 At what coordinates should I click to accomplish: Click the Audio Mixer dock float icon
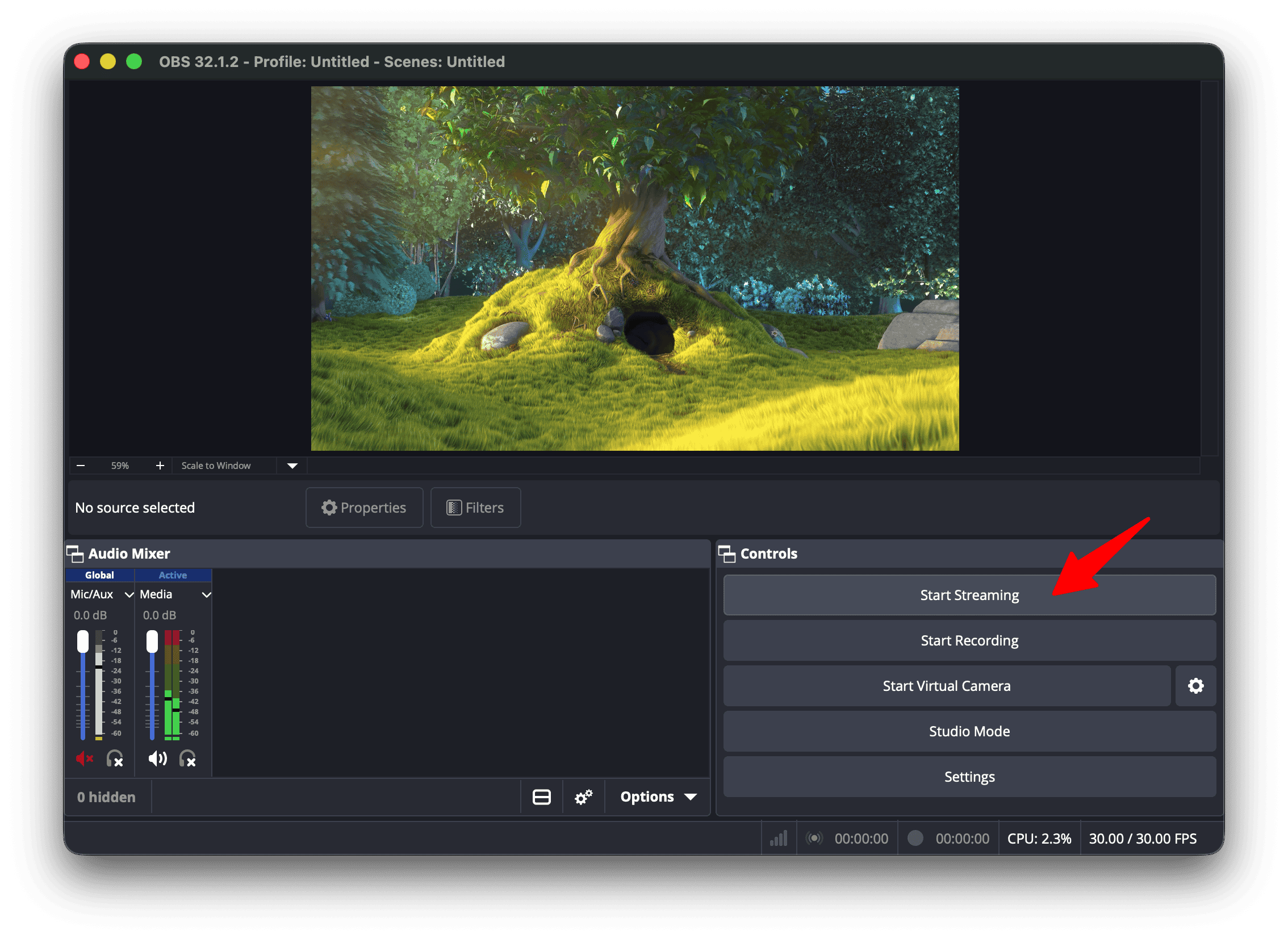tap(75, 554)
